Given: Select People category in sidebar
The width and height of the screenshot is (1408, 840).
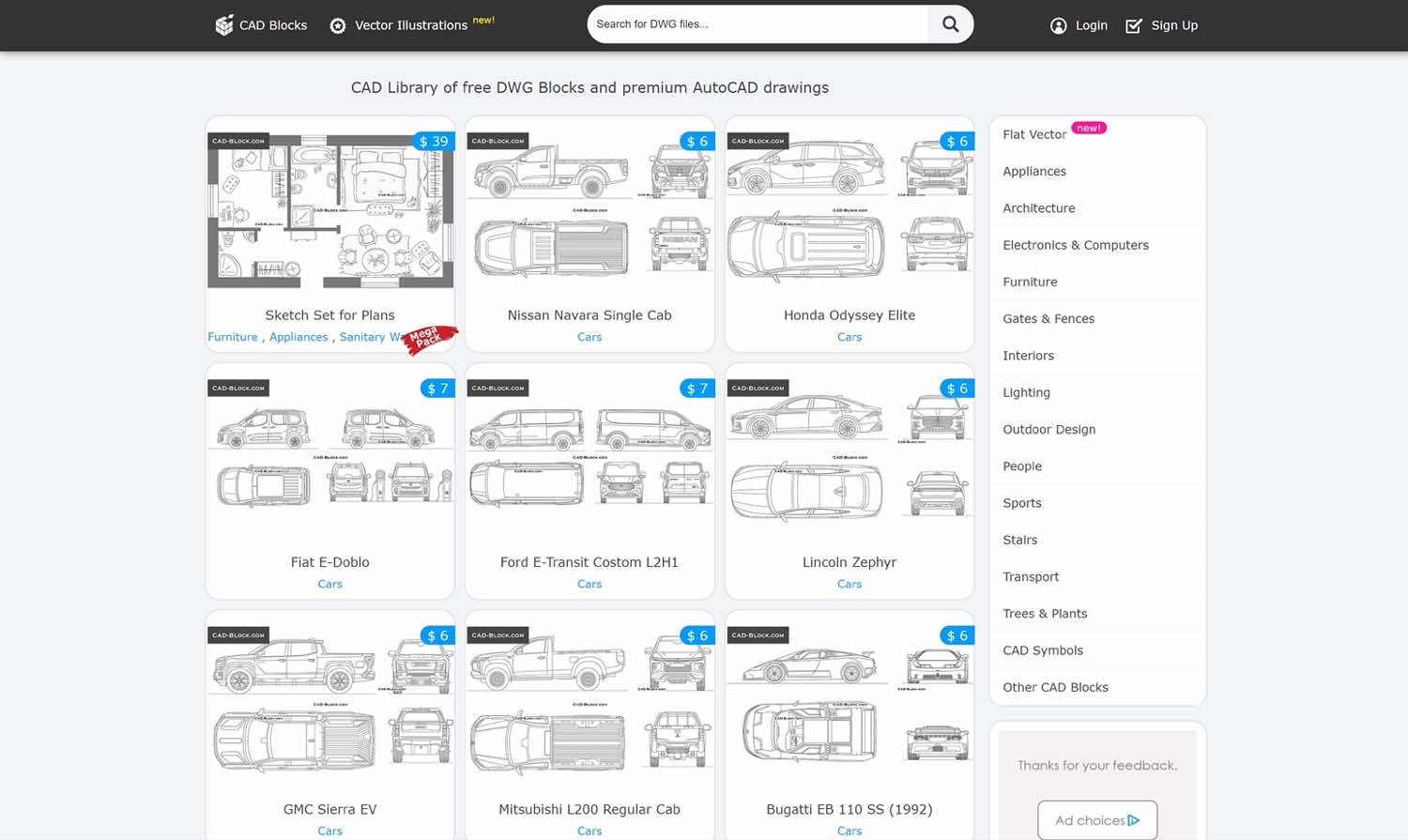Looking at the screenshot, I should (1022, 466).
